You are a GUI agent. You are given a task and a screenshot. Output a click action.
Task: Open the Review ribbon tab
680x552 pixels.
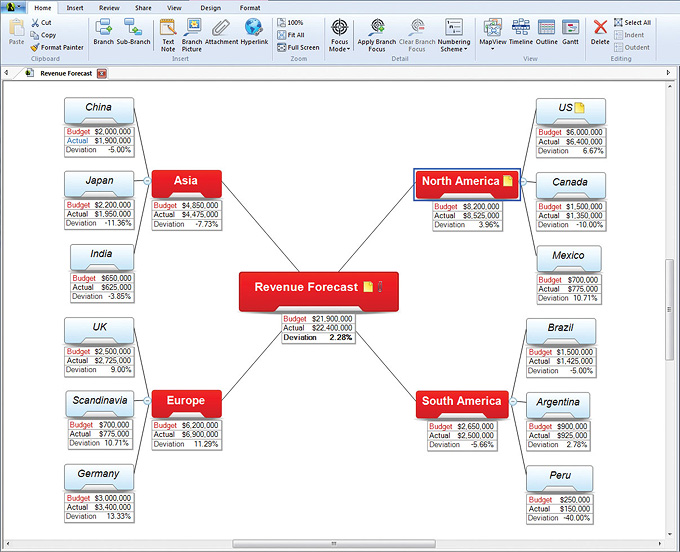pos(109,8)
